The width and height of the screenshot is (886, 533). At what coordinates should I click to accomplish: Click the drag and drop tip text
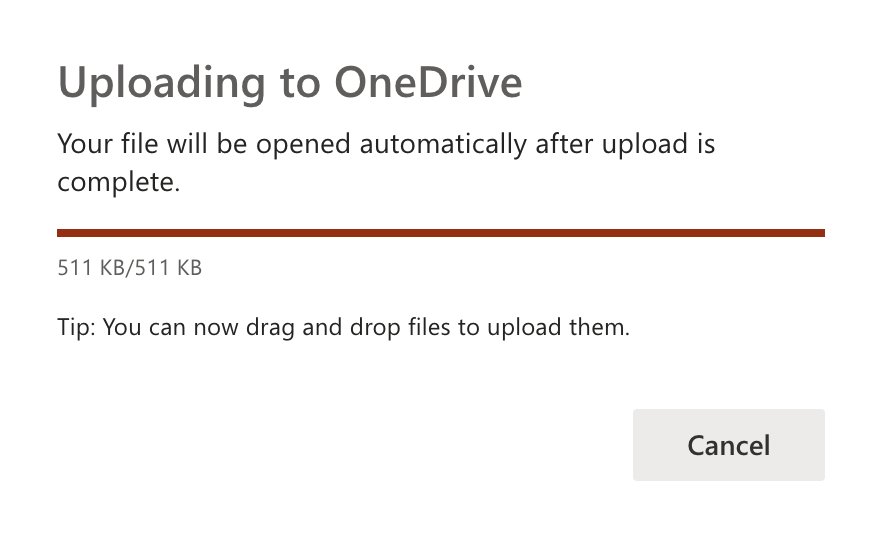(x=343, y=327)
